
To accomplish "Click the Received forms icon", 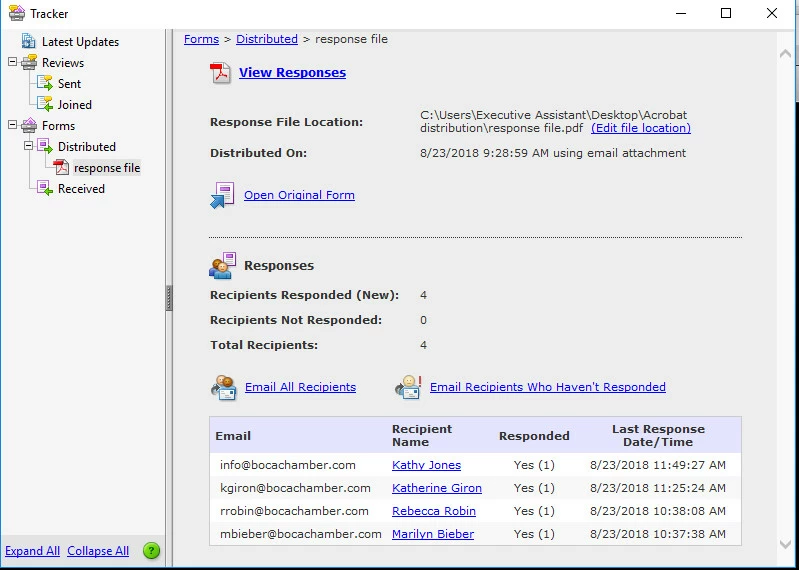I will coord(45,188).
